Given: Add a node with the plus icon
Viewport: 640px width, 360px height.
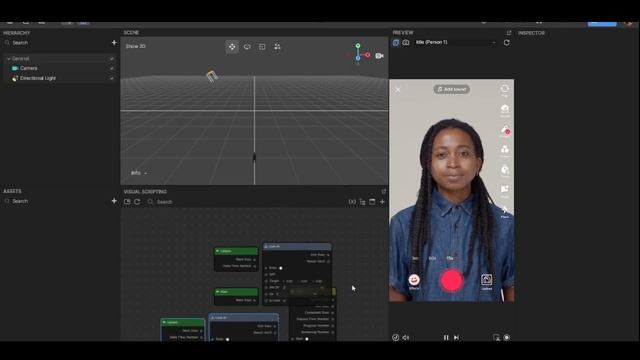Looking at the screenshot, I should 382,202.
